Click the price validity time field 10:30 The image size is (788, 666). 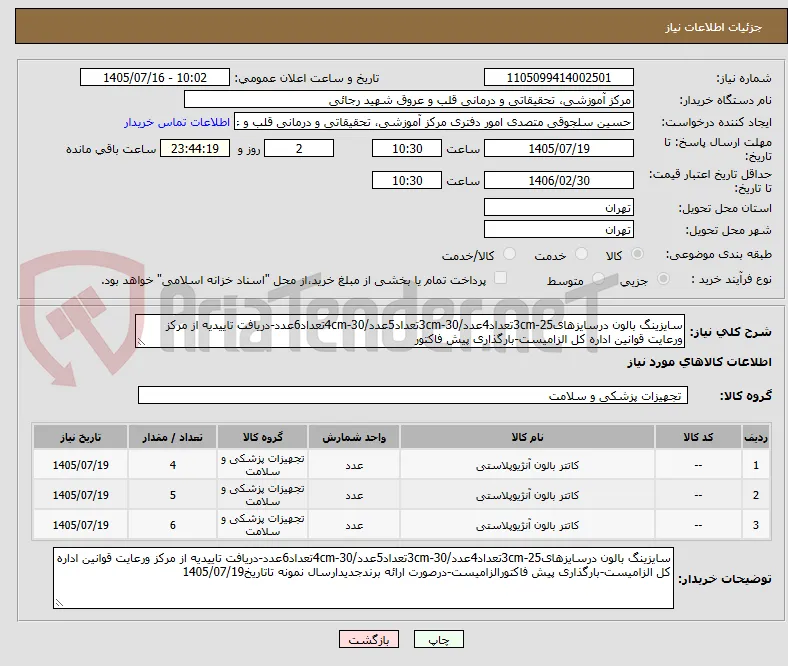coord(407,180)
